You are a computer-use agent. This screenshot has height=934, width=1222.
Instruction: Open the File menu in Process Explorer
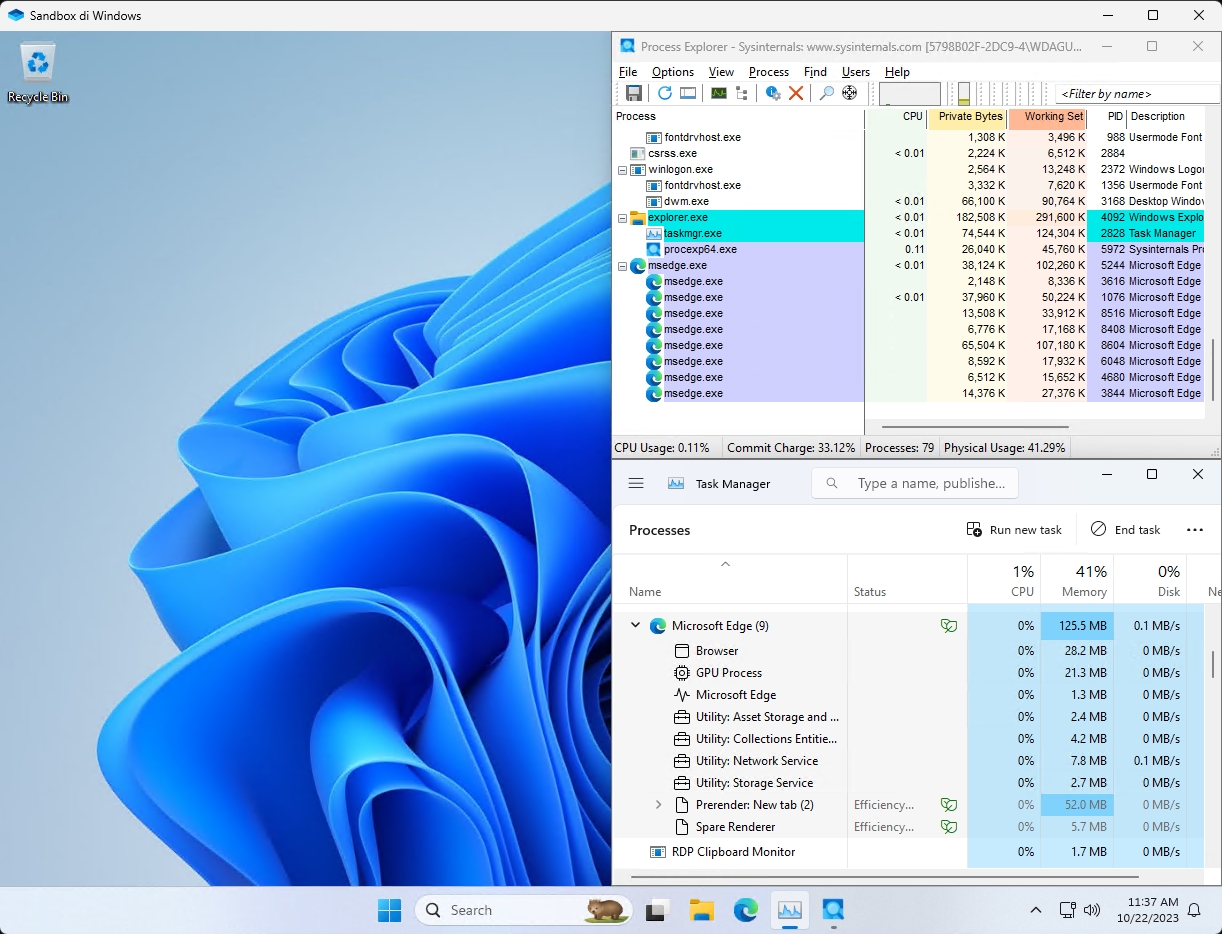(x=628, y=72)
